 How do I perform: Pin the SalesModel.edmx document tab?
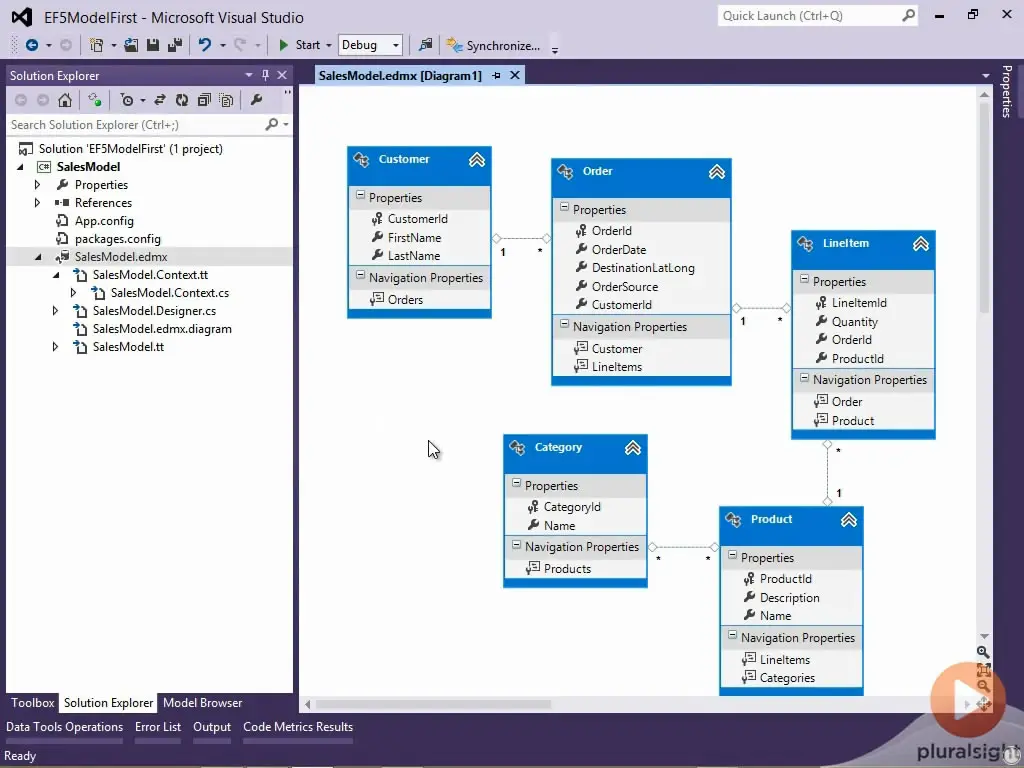coord(496,76)
